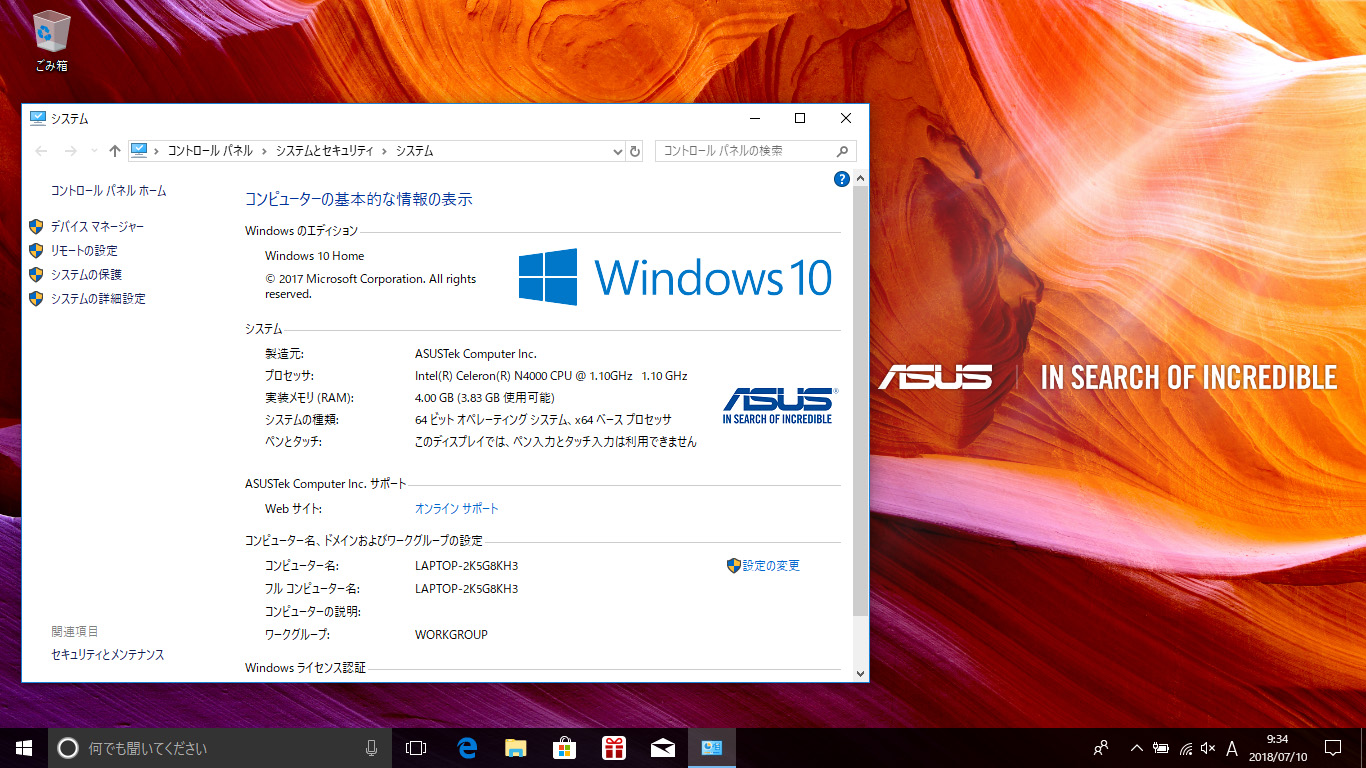Click shield icon beside リモートの設定
The width and height of the screenshot is (1366, 768).
(36, 251)
